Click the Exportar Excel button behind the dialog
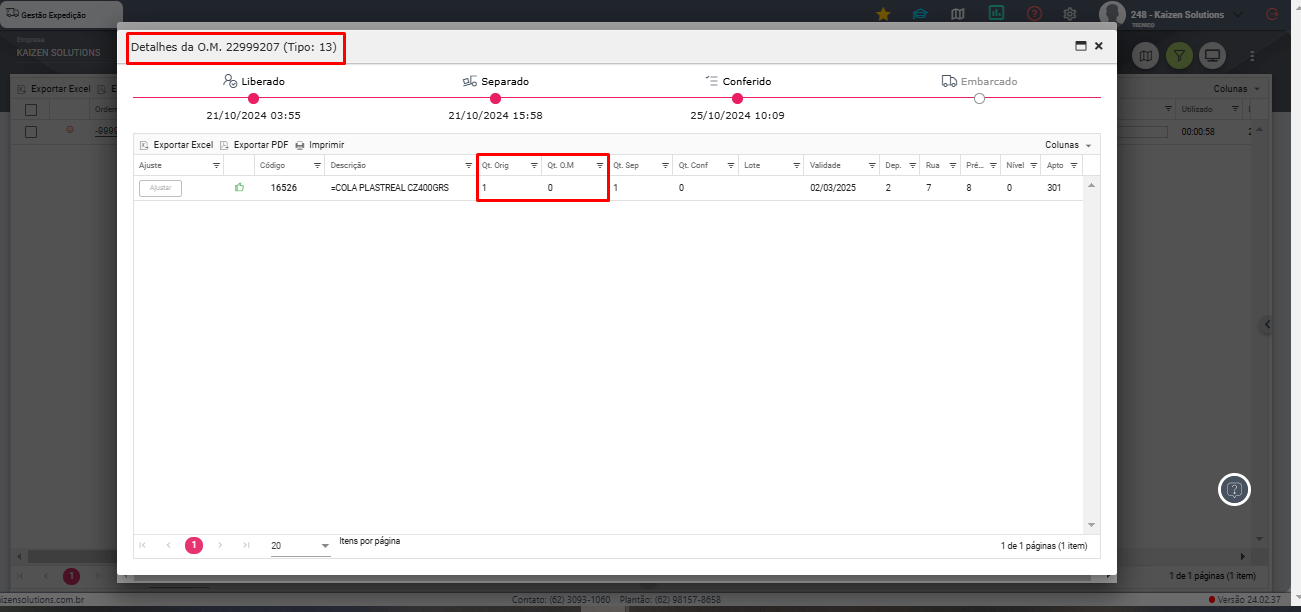 [x=54, y=89]
